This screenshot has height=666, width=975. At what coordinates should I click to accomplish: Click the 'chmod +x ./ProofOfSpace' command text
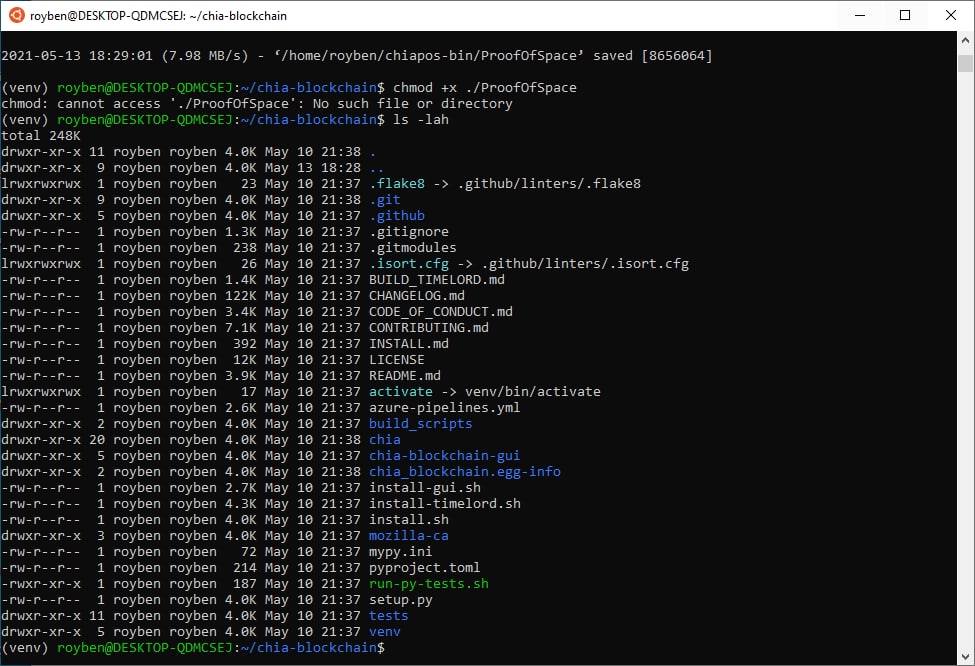point(484,88)
